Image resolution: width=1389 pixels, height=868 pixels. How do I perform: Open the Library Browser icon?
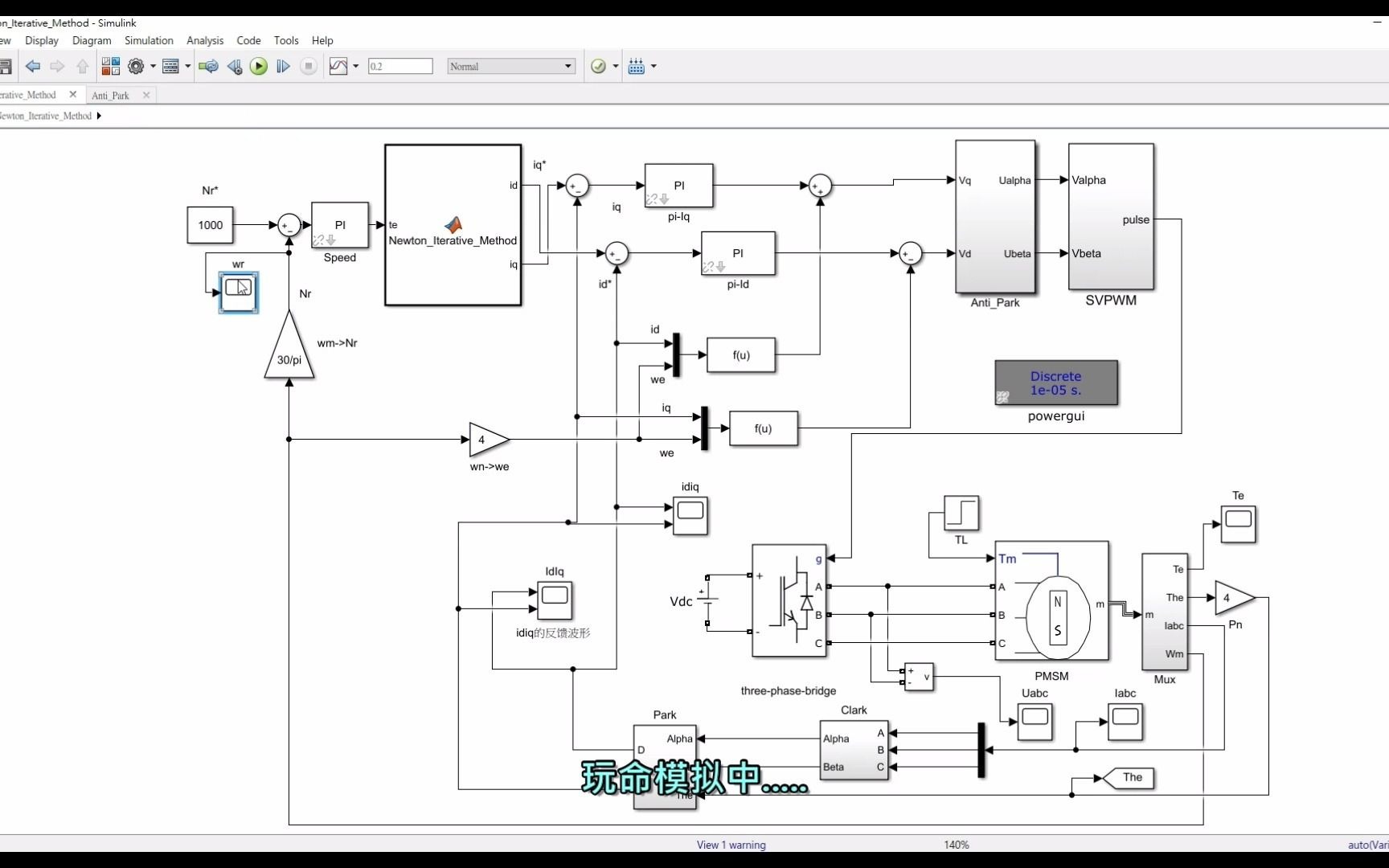pyautogui.click(x=110, y=66)
